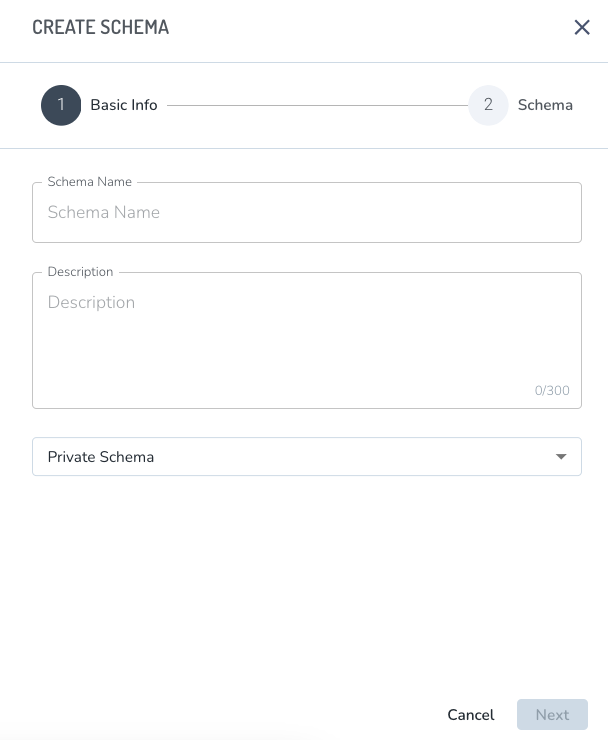Image resolution: width=608 pixels, height=740 pixels.
Task: Click the Private Schema selected value text
Action: point(101,457)
